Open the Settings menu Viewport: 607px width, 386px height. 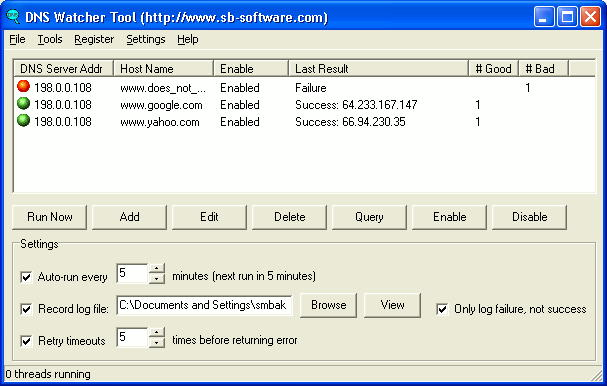pos(146,39)
